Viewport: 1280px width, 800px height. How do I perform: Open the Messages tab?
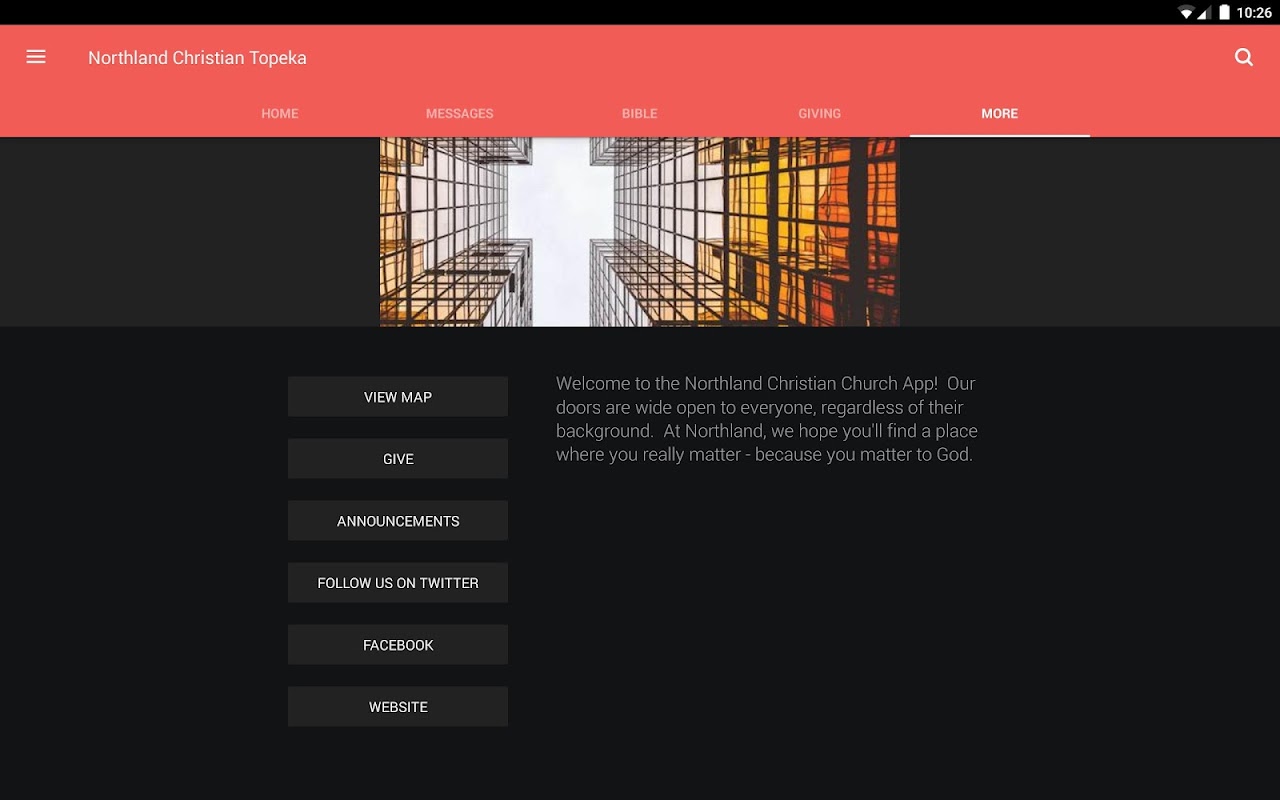(460, 114)
